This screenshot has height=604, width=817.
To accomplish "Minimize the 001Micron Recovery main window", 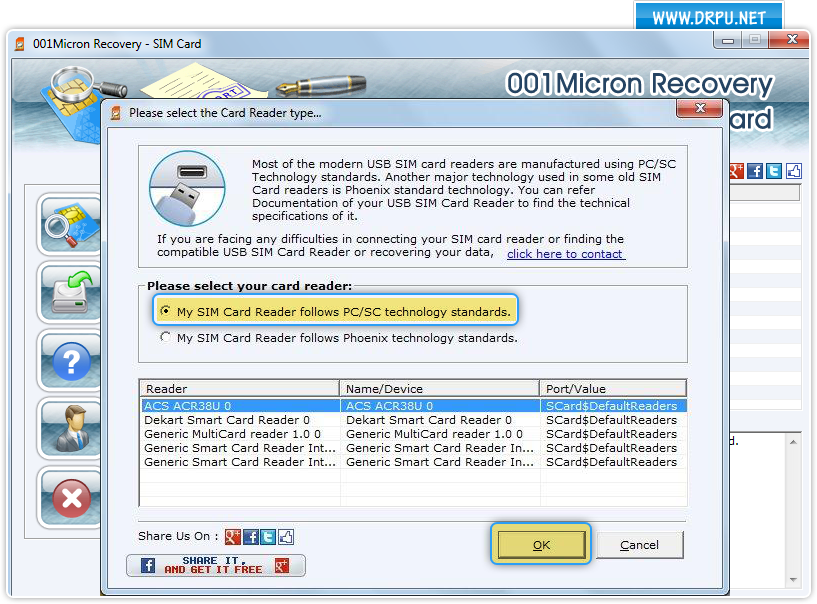I will point(728,40).
